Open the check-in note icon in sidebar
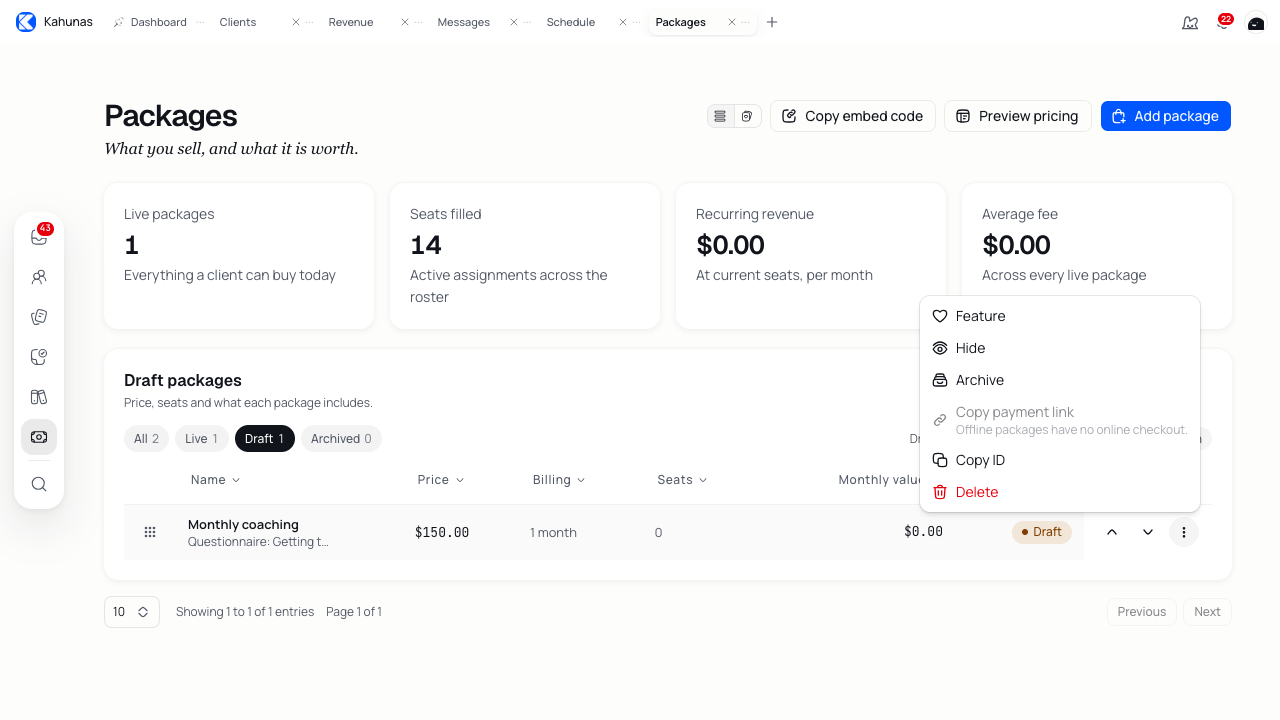Image resolution: width=1280 pixels, height=720 pixels. point(39,357)
